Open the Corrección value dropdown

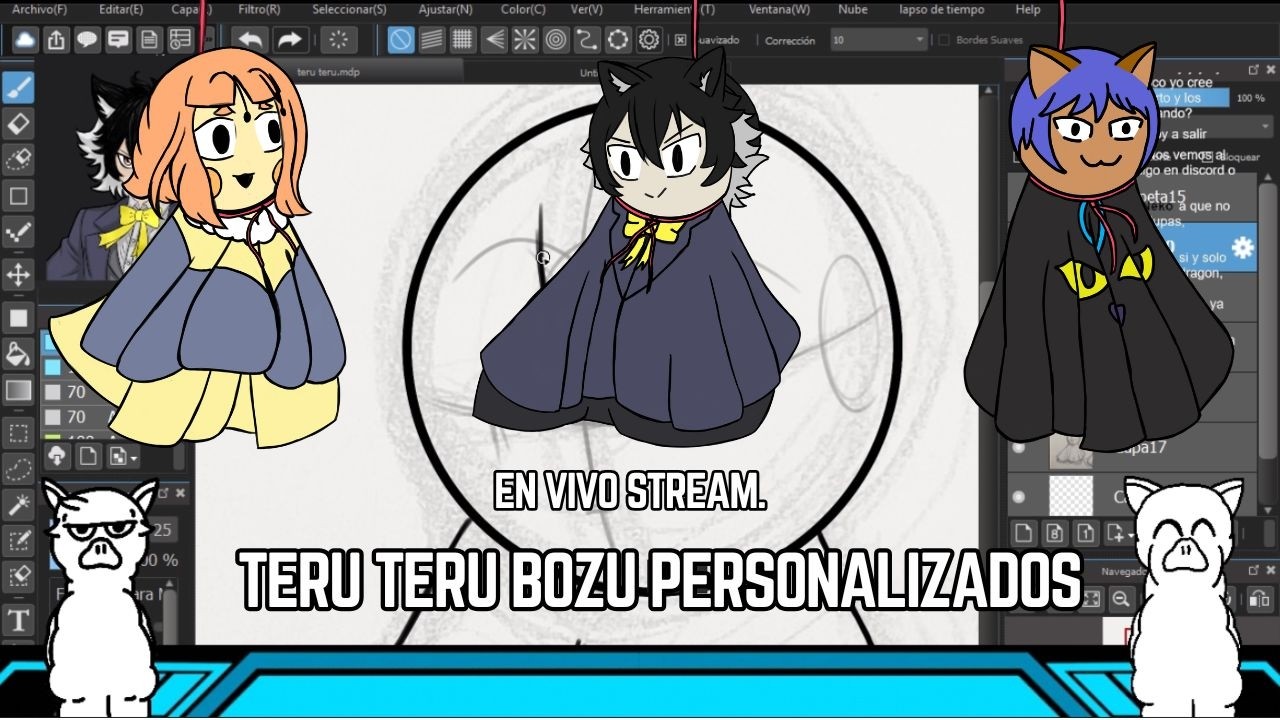pos(877,41)
